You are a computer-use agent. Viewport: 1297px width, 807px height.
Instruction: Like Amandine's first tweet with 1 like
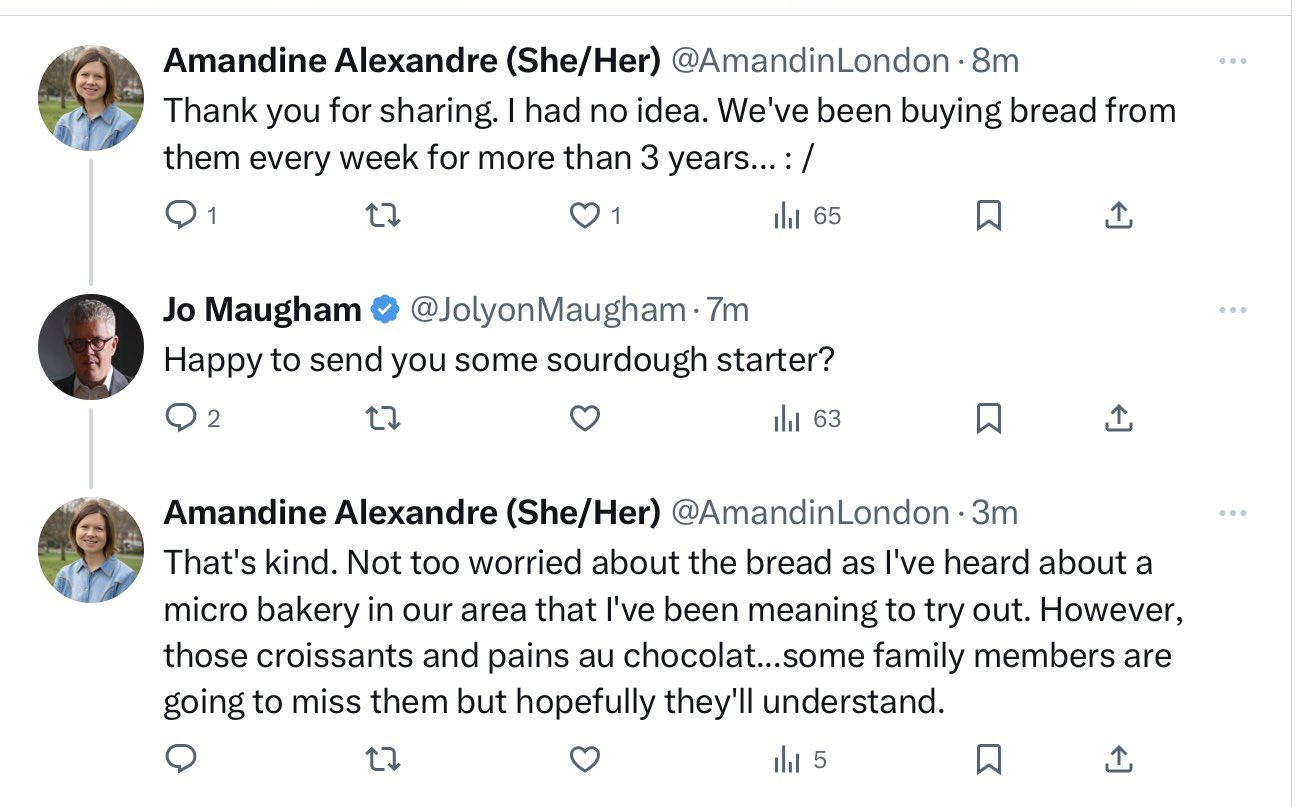(585, 215)
